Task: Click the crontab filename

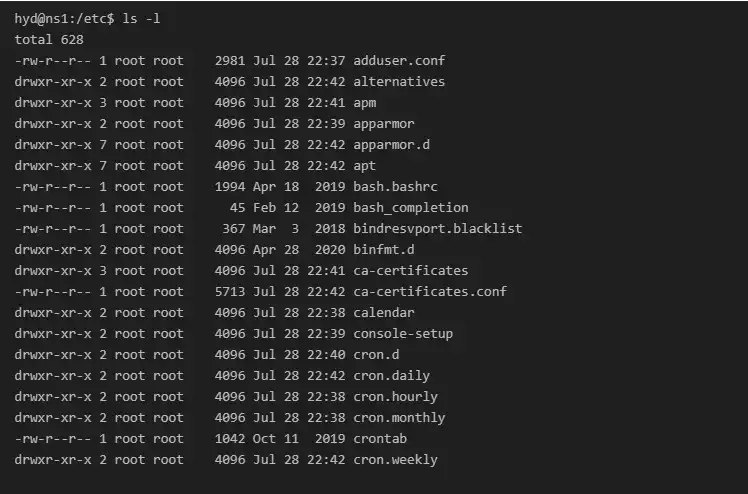Action: coord(380,438)
